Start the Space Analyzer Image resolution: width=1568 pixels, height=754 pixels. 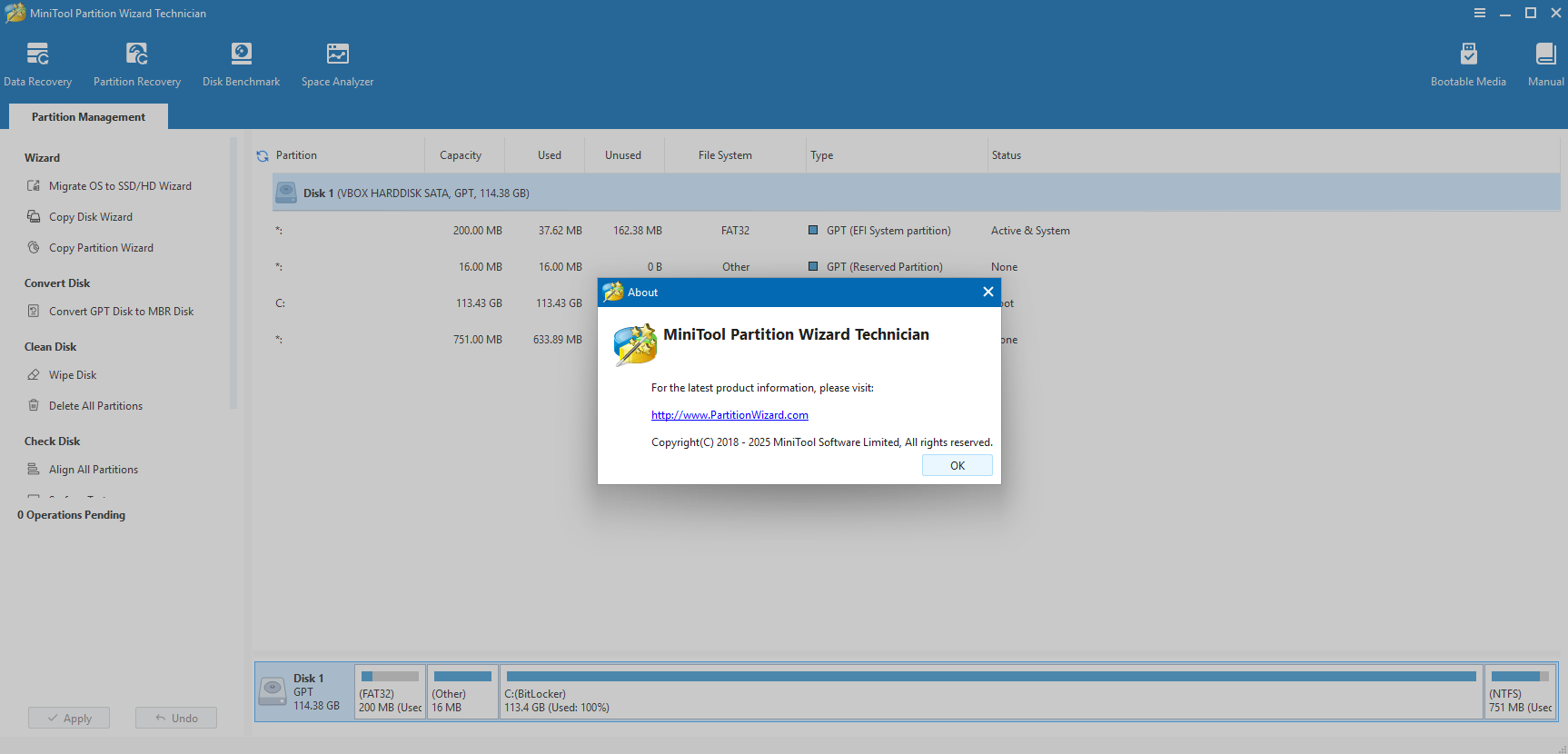(337, 64)
